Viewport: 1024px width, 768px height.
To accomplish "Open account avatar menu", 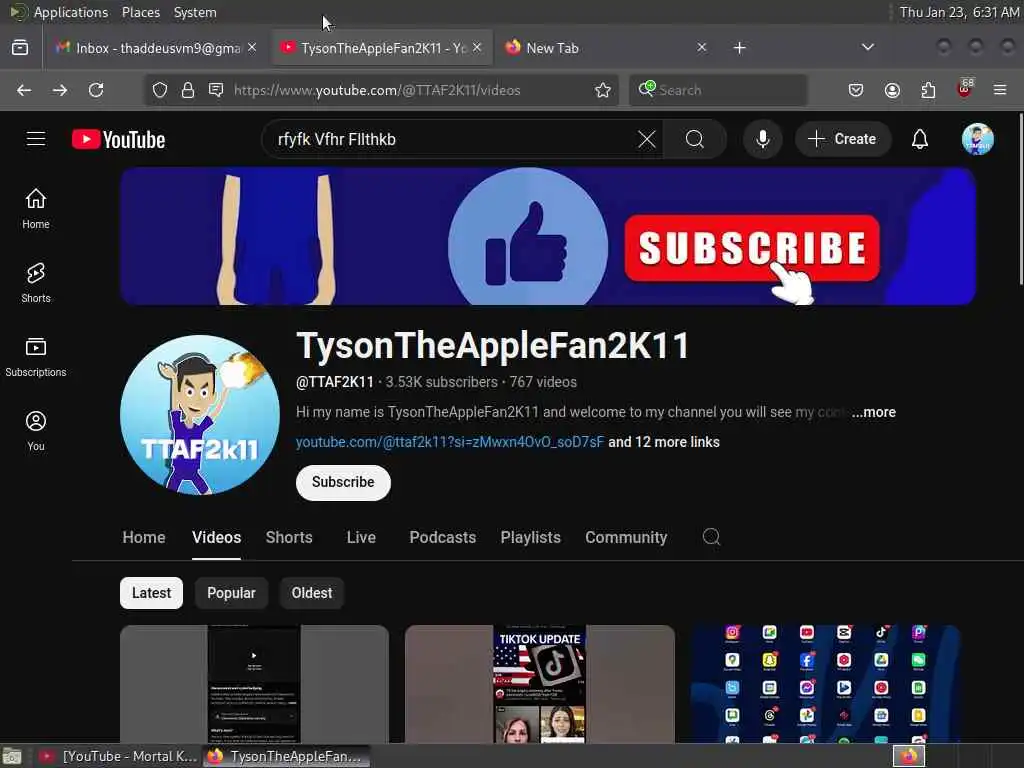I will tap(977, 139).
